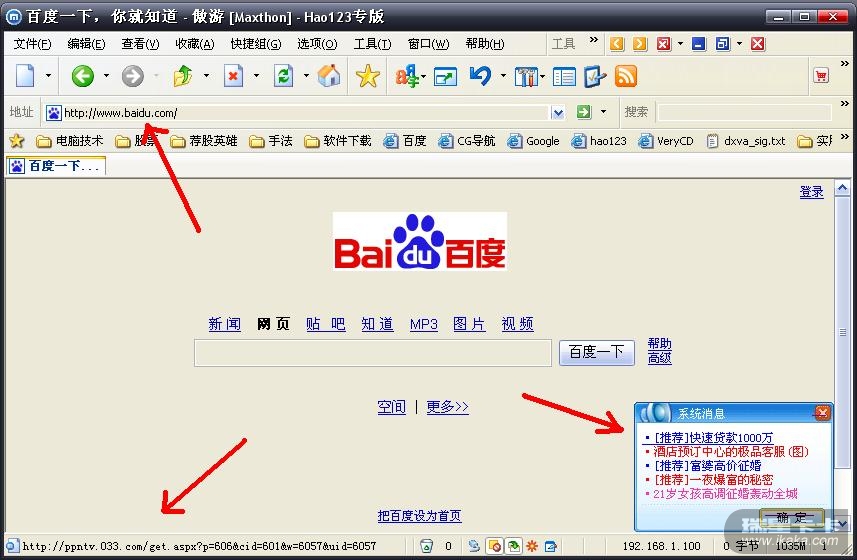Open the 新闻 link
The width and height of the screenshot is (857, 560).
click(225, 324)
